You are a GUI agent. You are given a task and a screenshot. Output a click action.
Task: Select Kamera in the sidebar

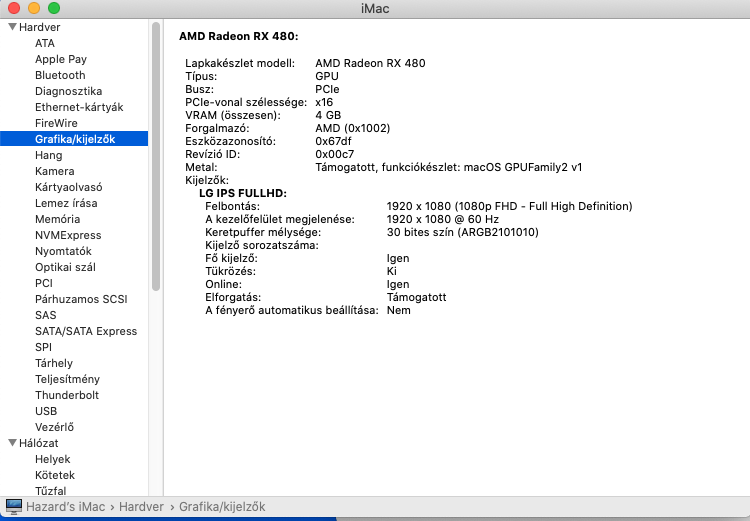pos(55,171)
